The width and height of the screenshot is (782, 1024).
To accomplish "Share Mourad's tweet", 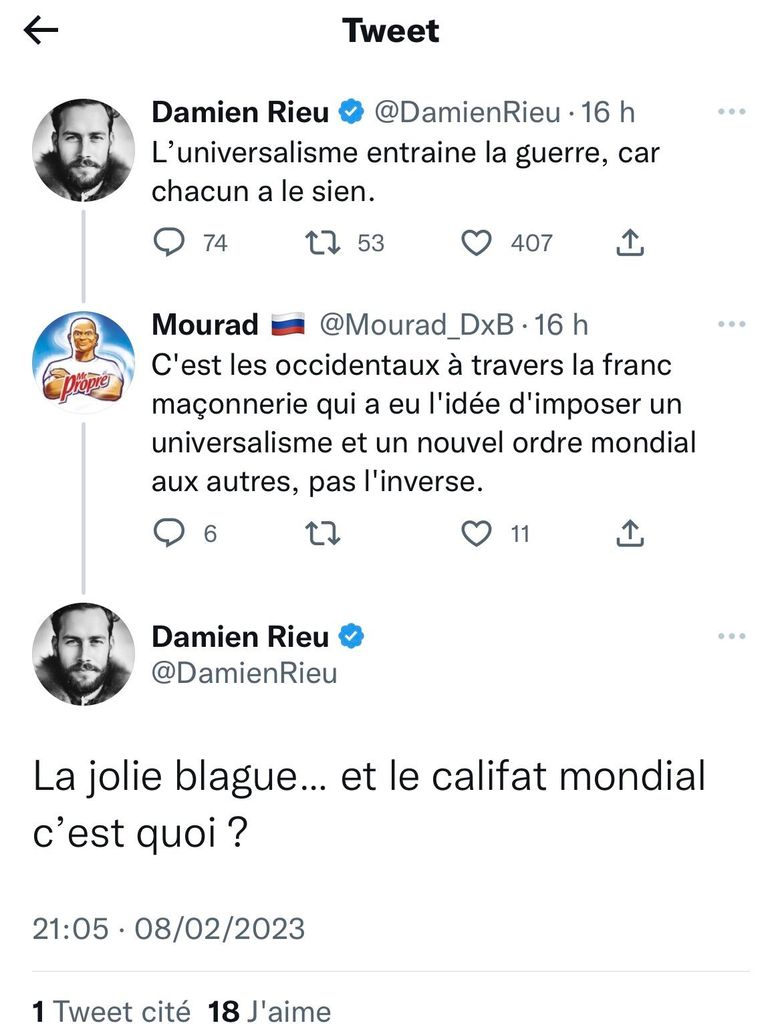I will pos(630,535).
